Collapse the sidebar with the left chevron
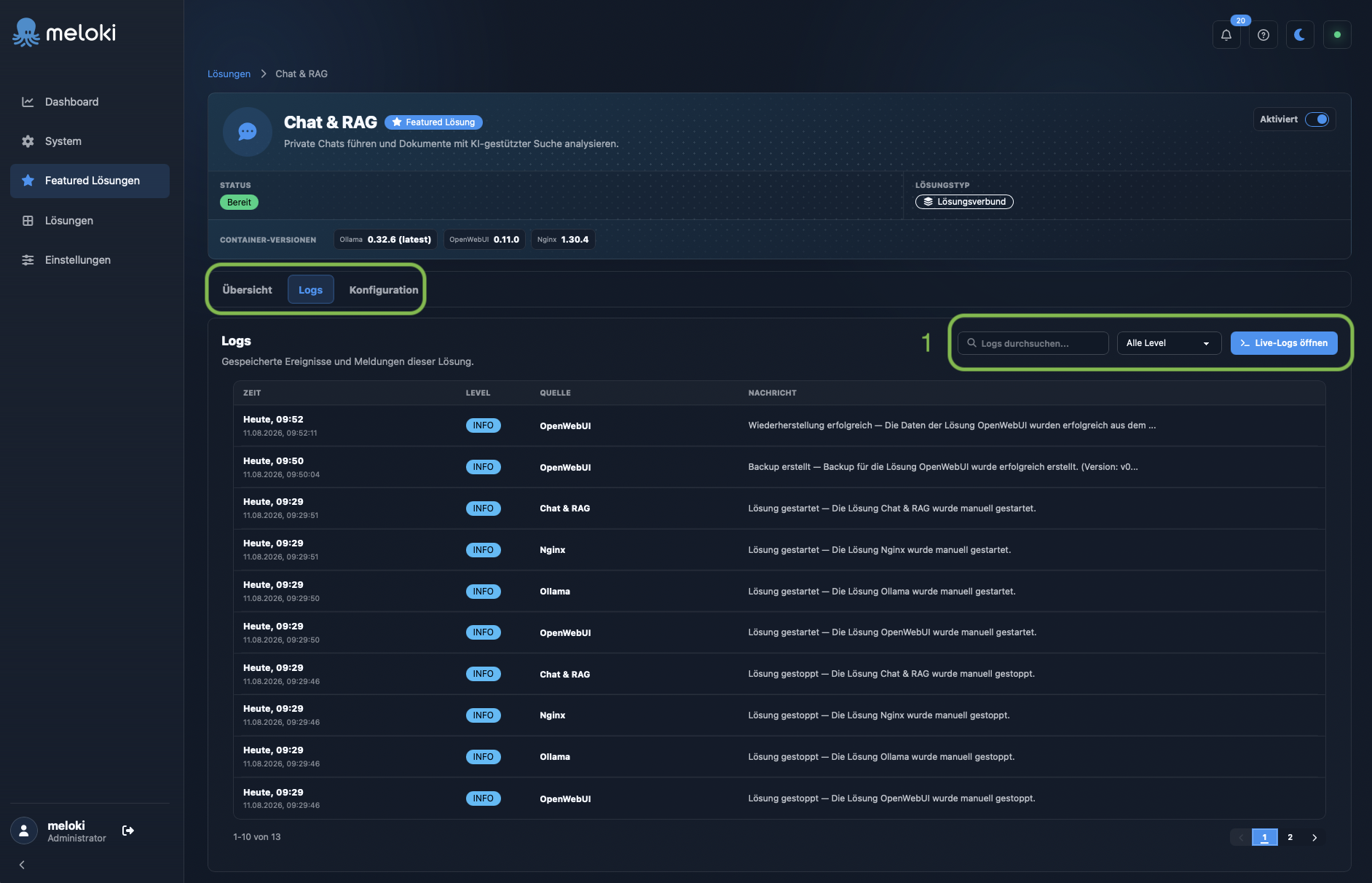1372x883 pixels. tap(22, 865)
